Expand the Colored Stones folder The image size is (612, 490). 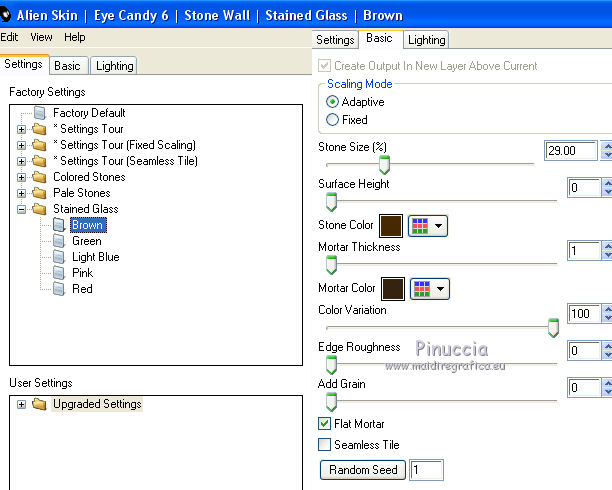[21, 177]
